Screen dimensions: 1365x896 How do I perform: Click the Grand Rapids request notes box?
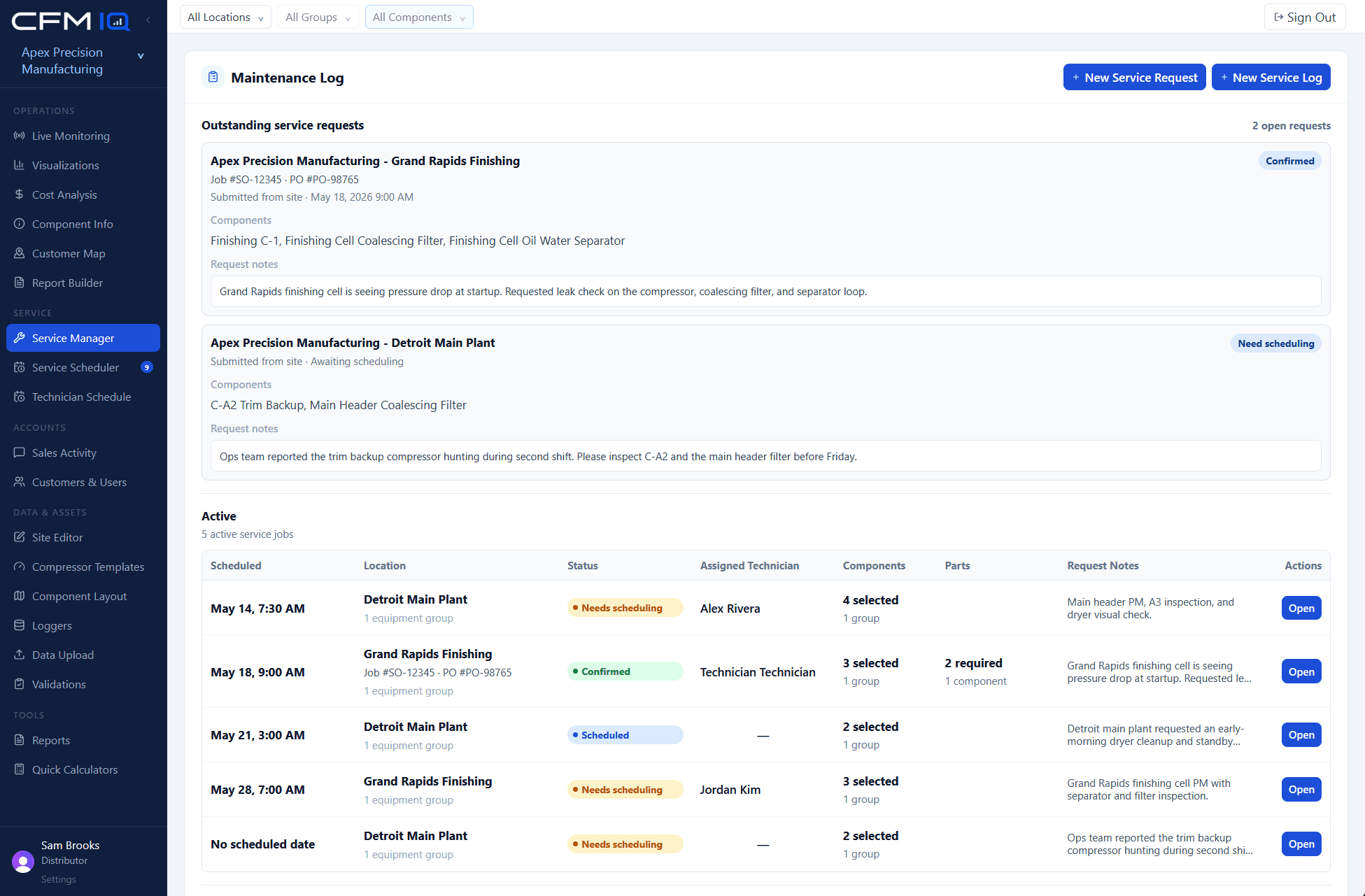[x=765, y=291]
